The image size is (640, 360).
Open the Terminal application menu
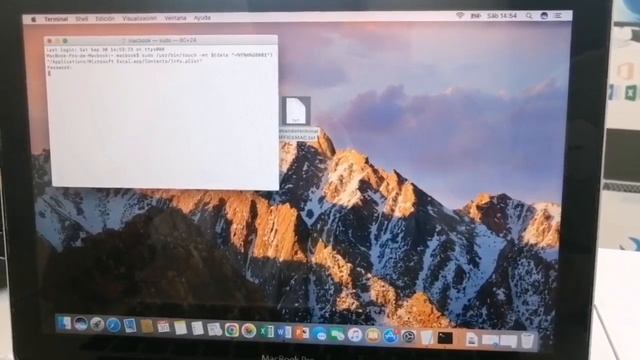(56, 19)
